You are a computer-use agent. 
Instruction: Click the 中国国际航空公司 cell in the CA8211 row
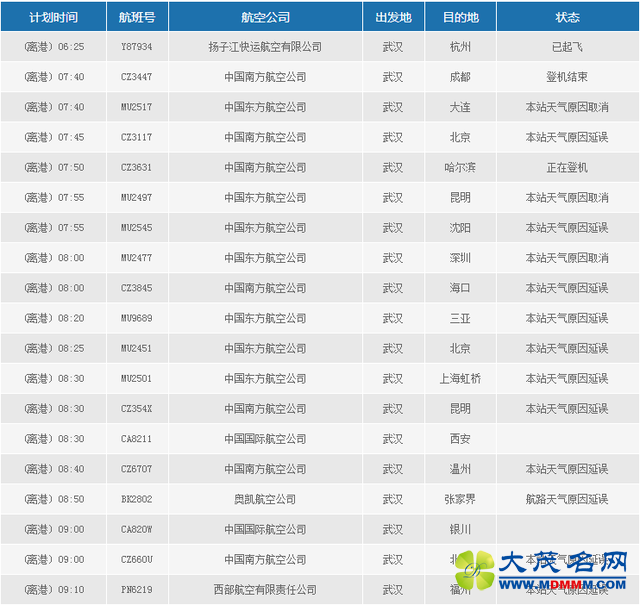pos(265,439)
